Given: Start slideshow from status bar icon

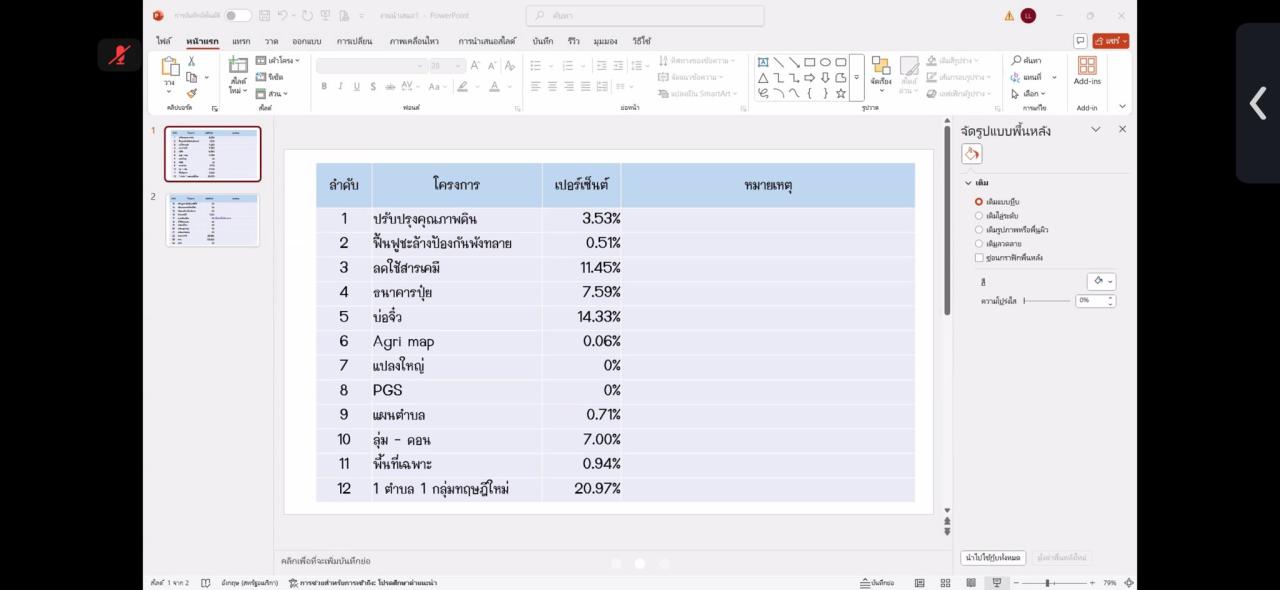Looking at the screenshot, I should (996, 582).
